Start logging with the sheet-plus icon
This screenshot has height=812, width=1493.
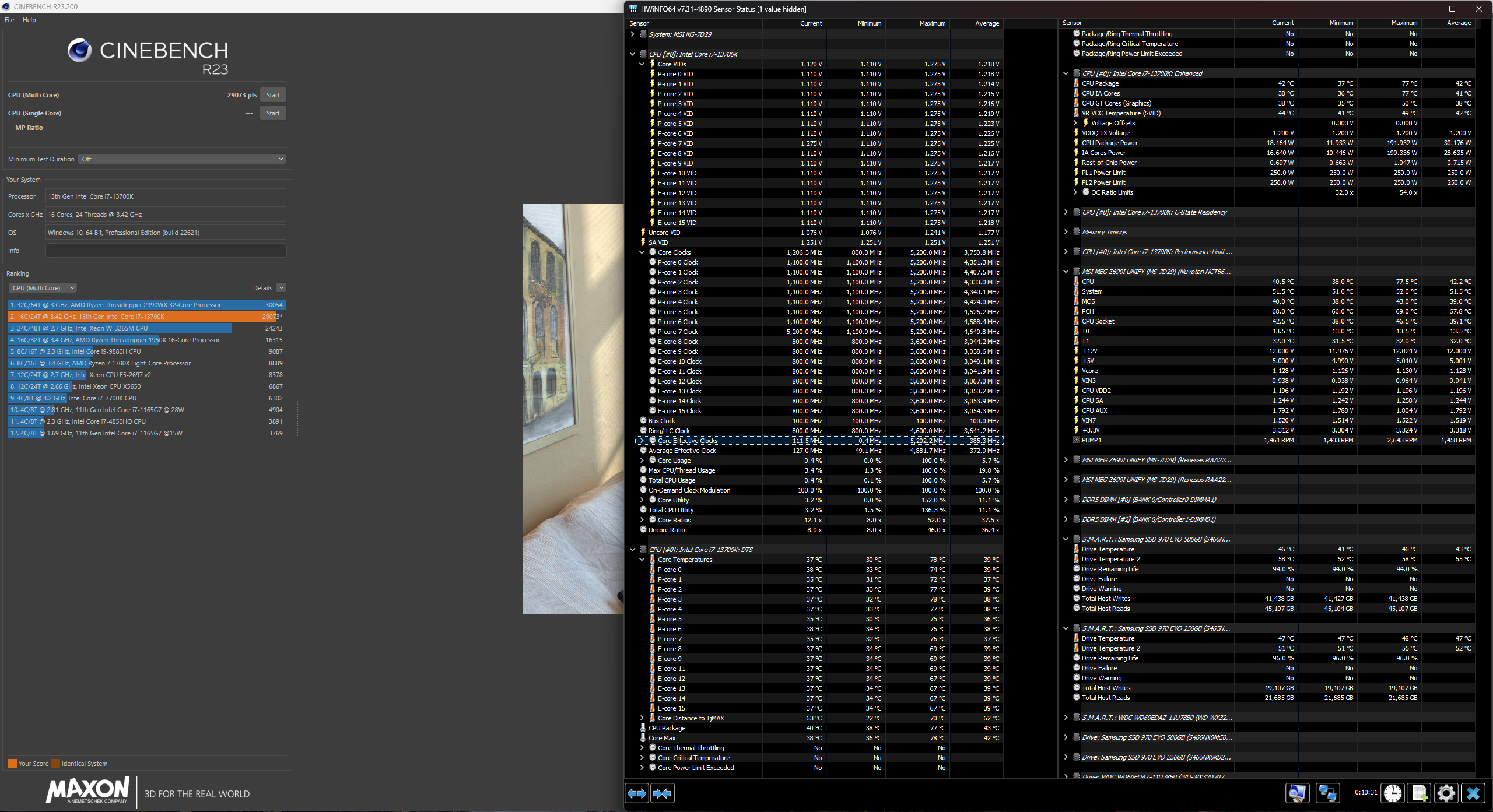coord(1419,793)
